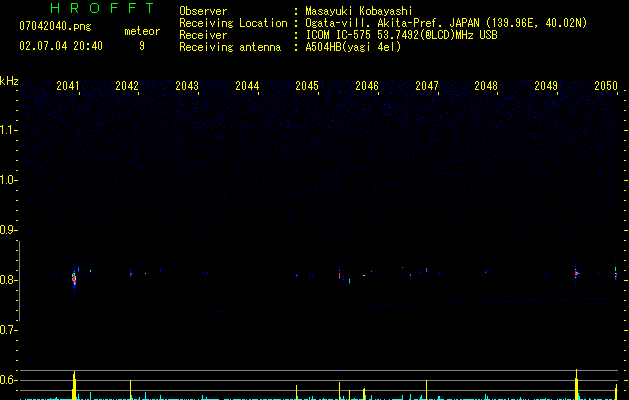The height and width of the screenshot is (400, 629).
Task: Click the 2043 time marker
Action: 187,86
